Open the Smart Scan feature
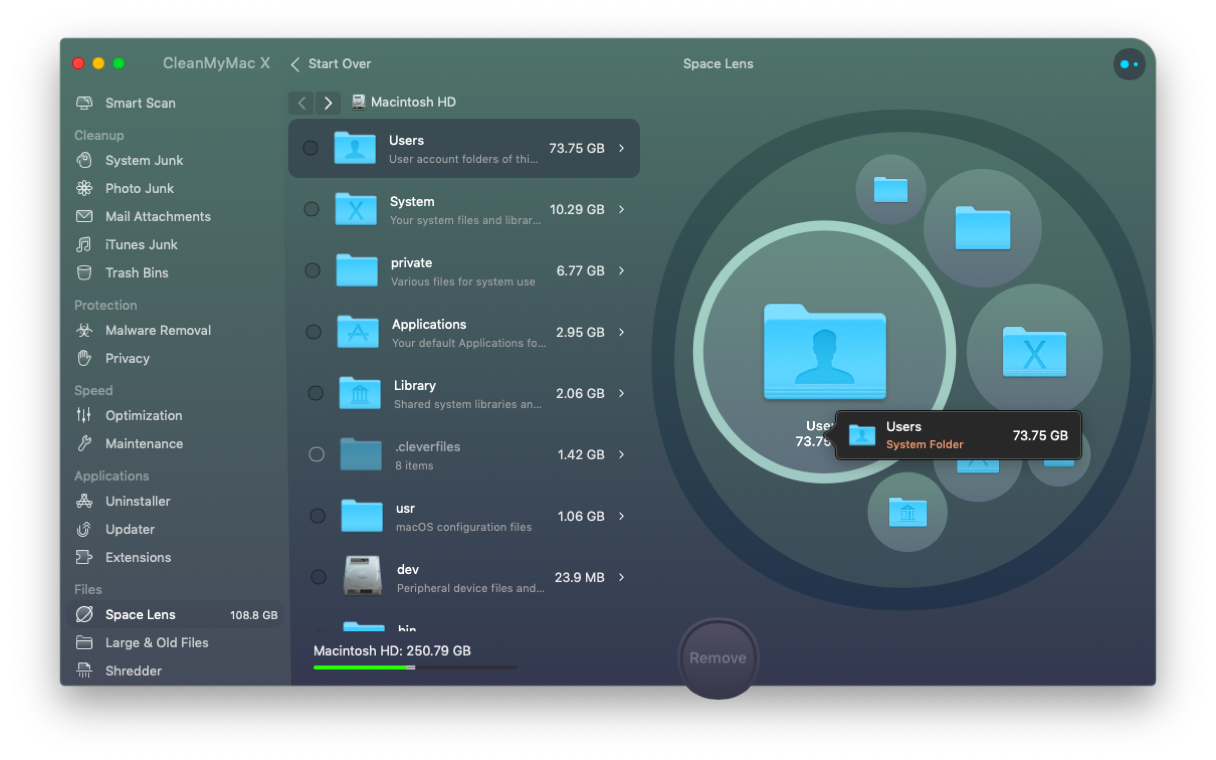This screenshot has height=760, width=1216. 140,103
